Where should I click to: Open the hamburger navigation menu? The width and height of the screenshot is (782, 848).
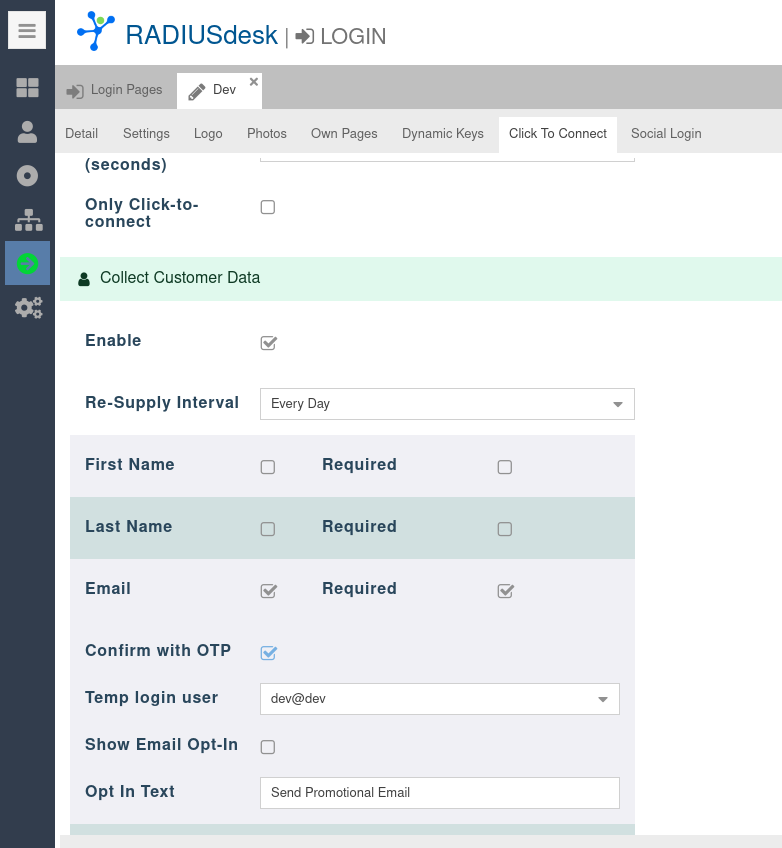coord(26,30)
